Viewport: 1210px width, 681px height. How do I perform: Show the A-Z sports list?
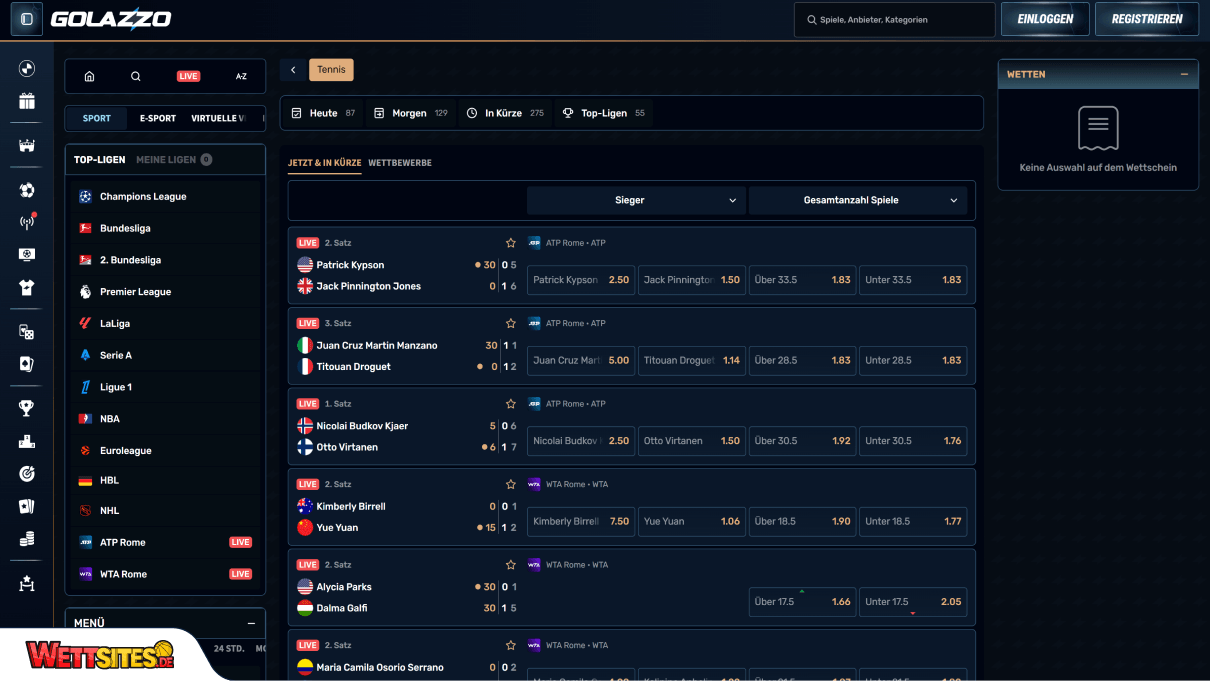tap(241, 76)
